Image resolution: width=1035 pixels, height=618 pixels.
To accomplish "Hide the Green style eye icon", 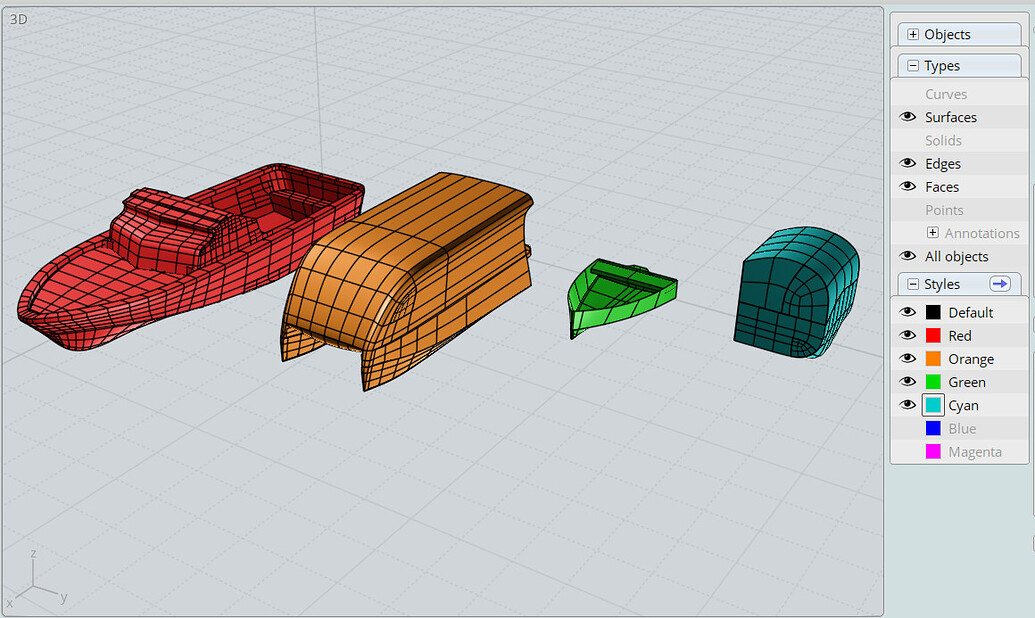I will pos(908,382).
